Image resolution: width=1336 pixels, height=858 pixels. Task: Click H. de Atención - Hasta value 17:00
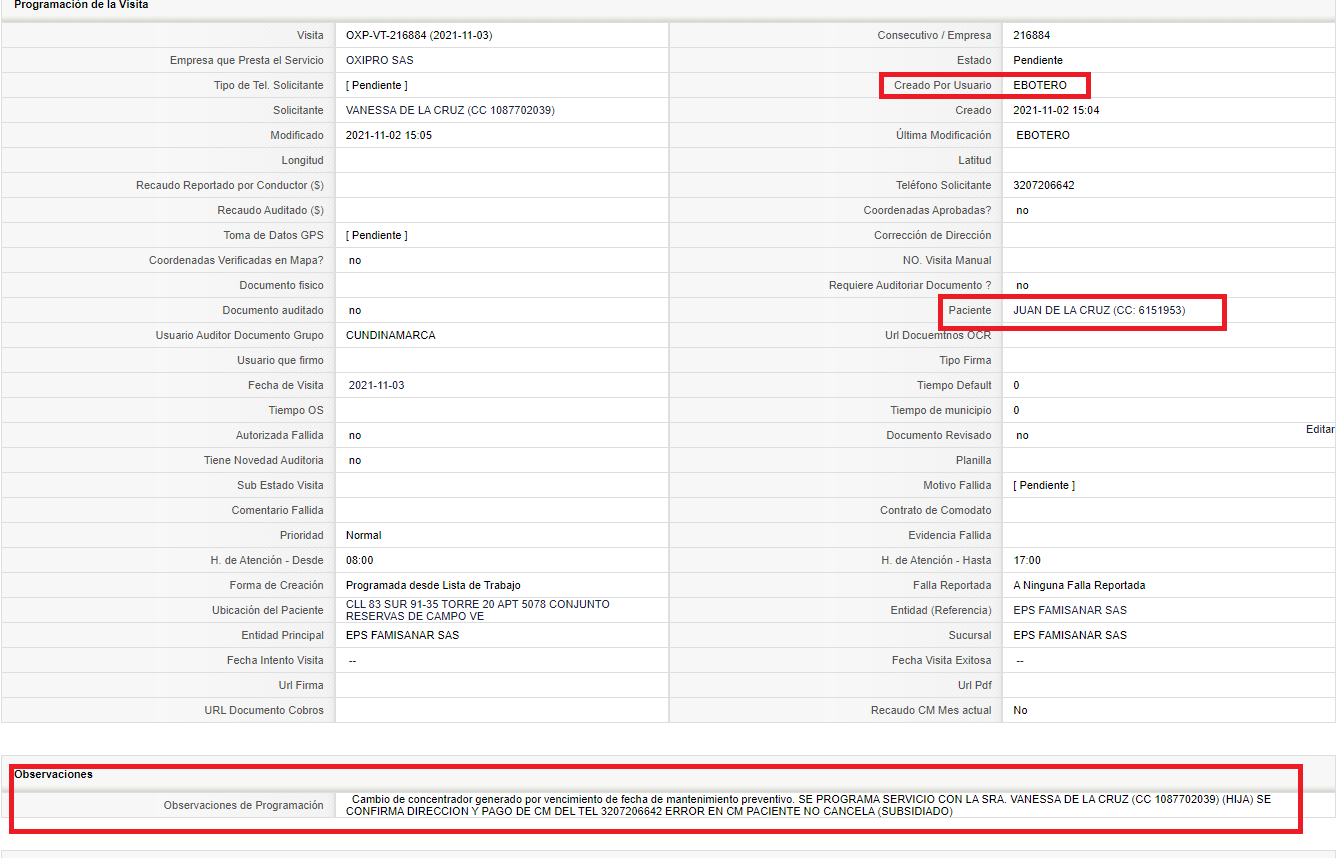point(1027,560)
